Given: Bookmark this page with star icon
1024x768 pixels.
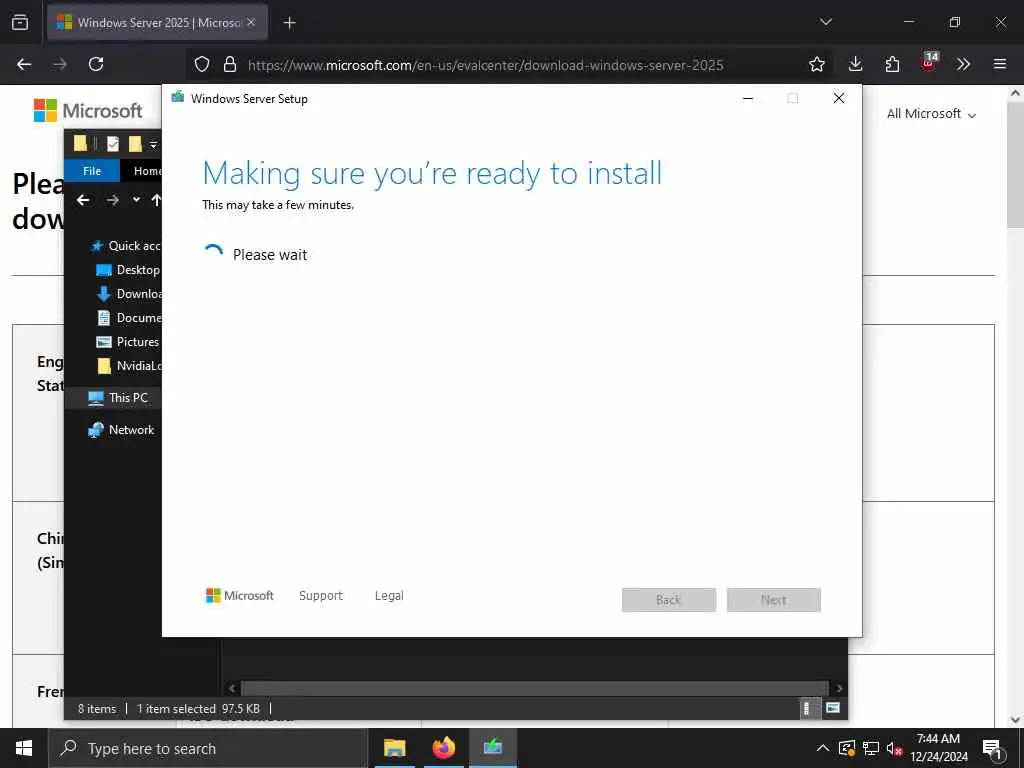Looking at the screenshot, I should (x=816, y=64).
